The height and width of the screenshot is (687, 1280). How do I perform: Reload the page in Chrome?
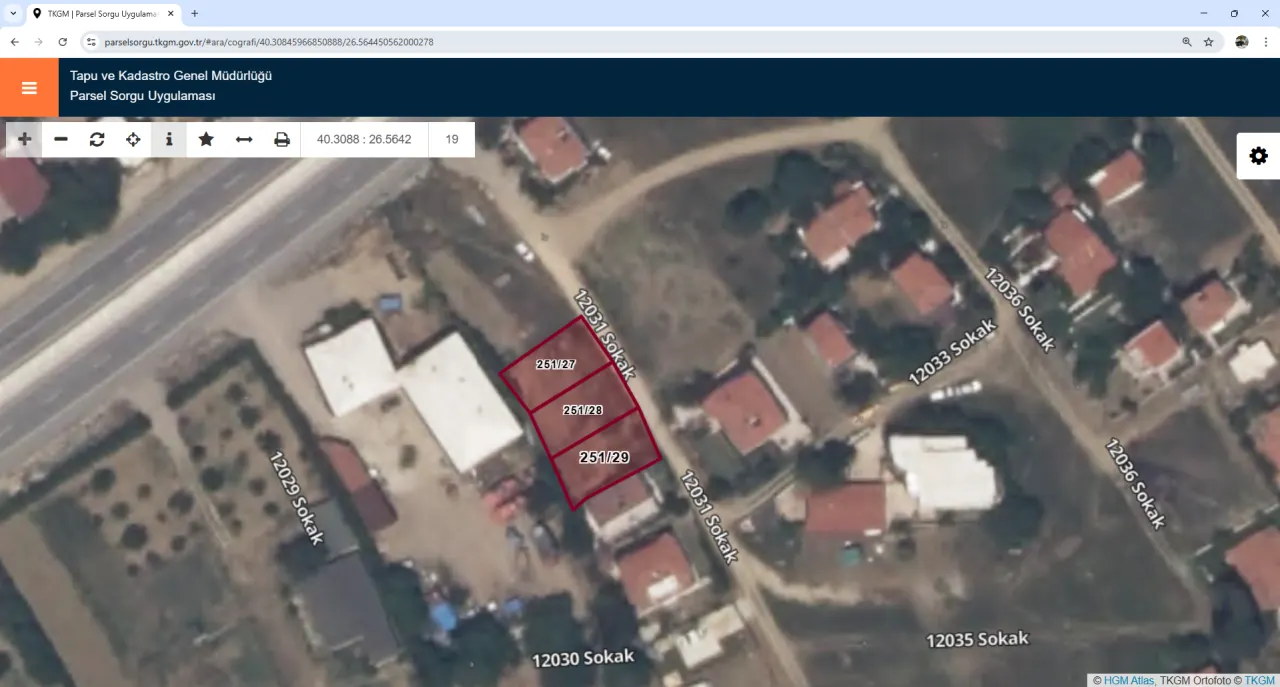63,42
